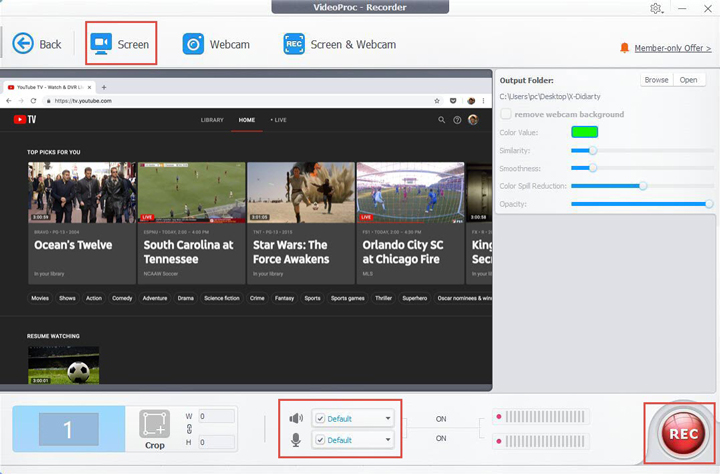
Task: Select monitor 1 display thumbnail
Action: coord(68,430)
